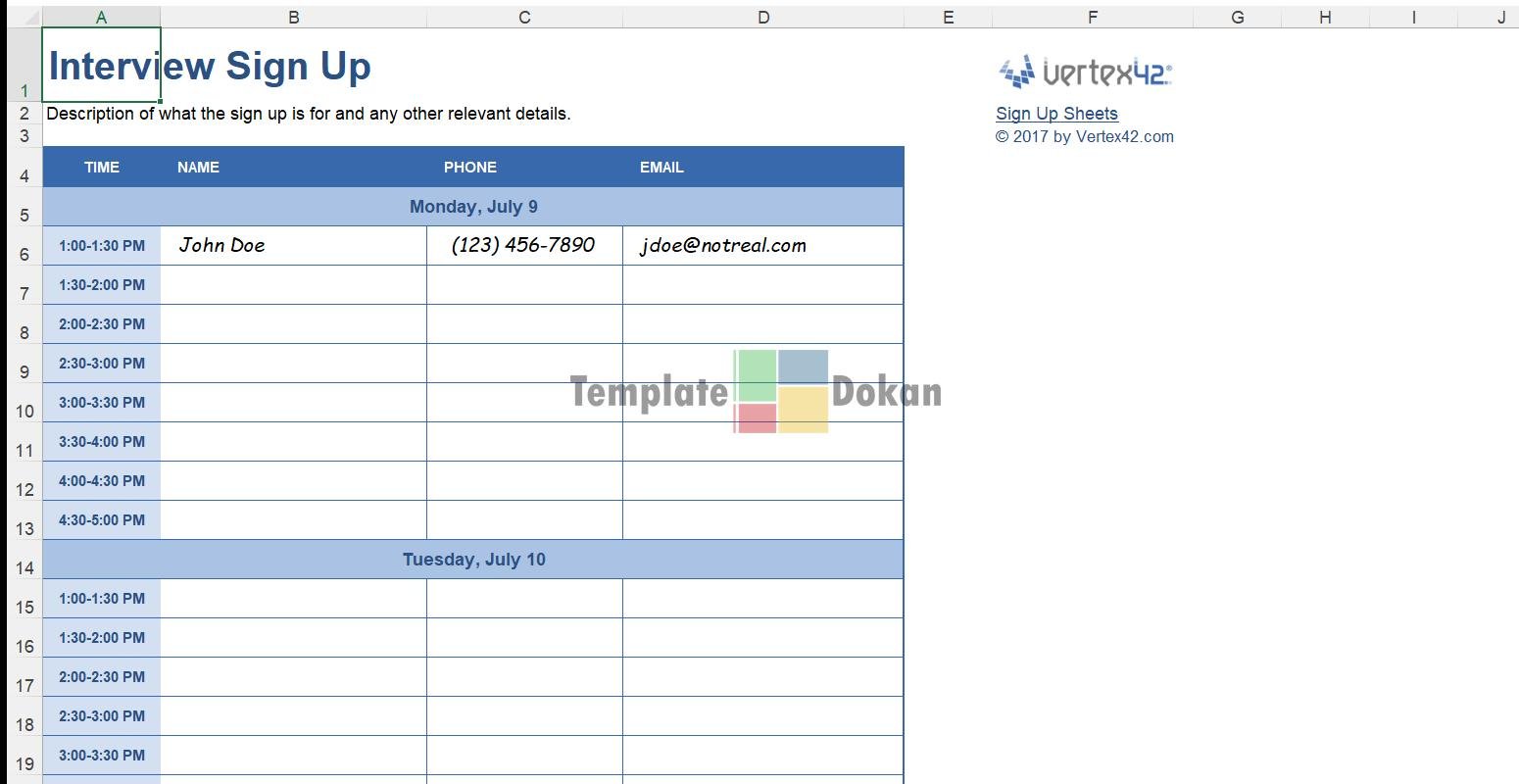Select column F header

click(x=1092, y=17)
